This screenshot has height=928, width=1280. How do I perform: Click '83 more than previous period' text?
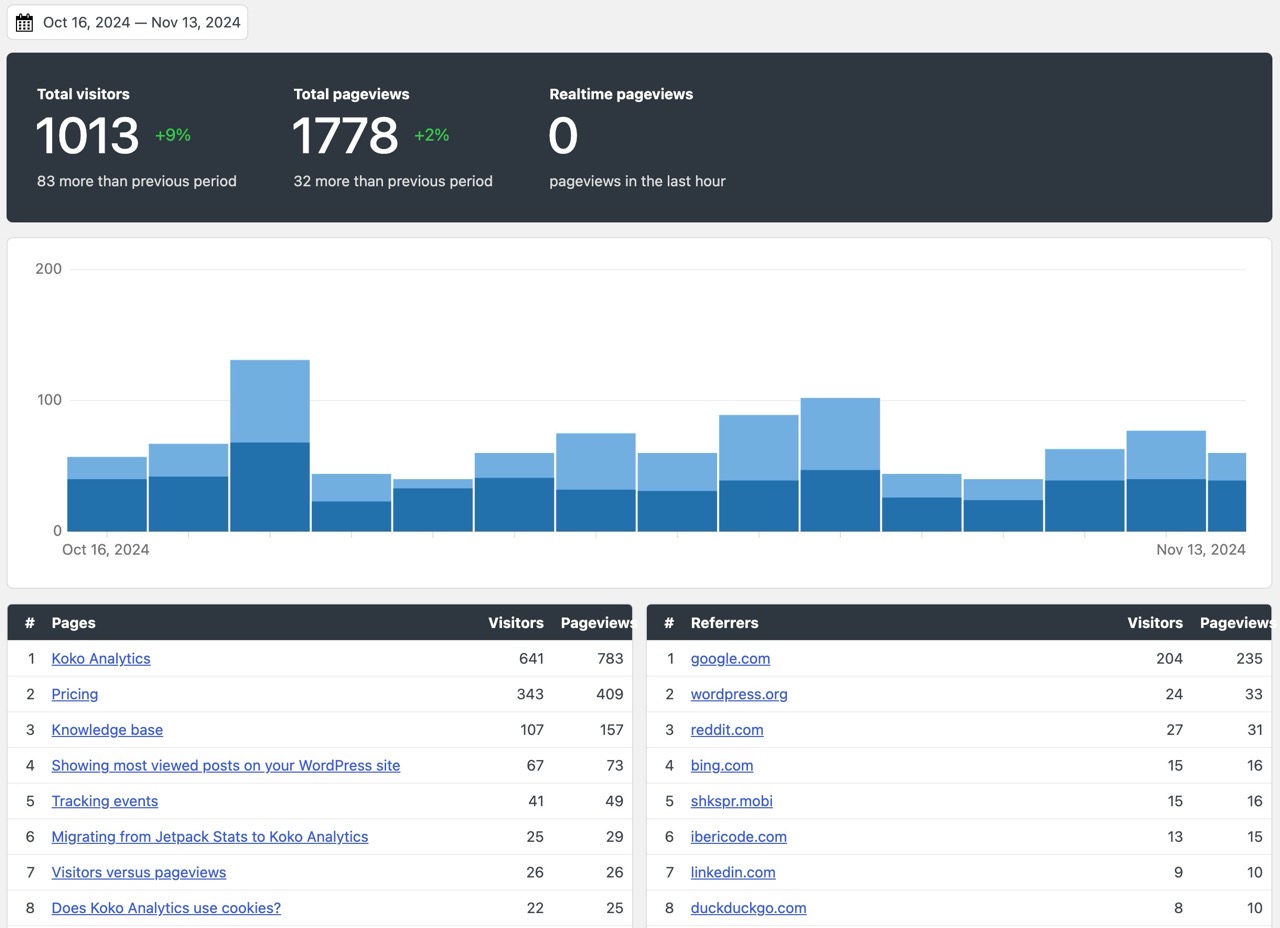pos(137,181)
